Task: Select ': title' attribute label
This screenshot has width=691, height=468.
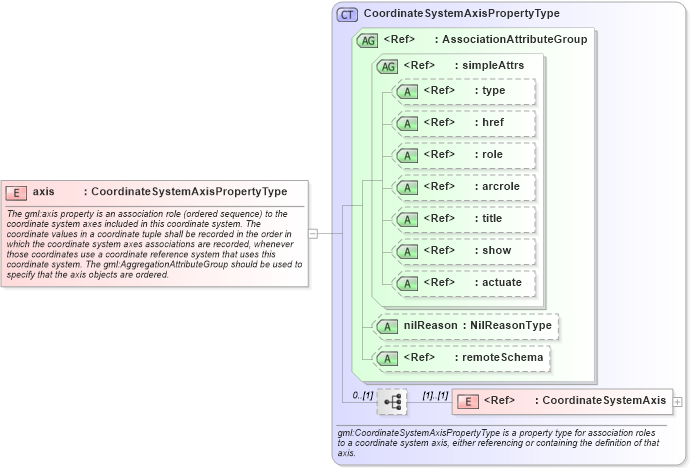Action: pos(488,219)
